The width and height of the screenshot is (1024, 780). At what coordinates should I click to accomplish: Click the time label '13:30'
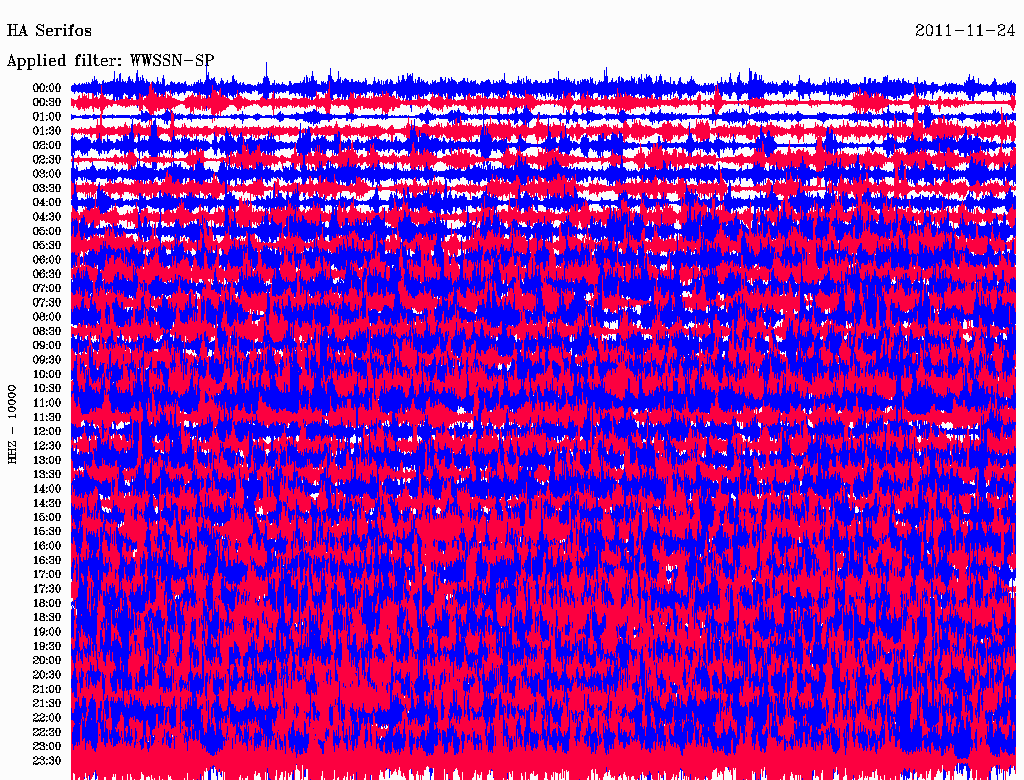coord(47,475)
